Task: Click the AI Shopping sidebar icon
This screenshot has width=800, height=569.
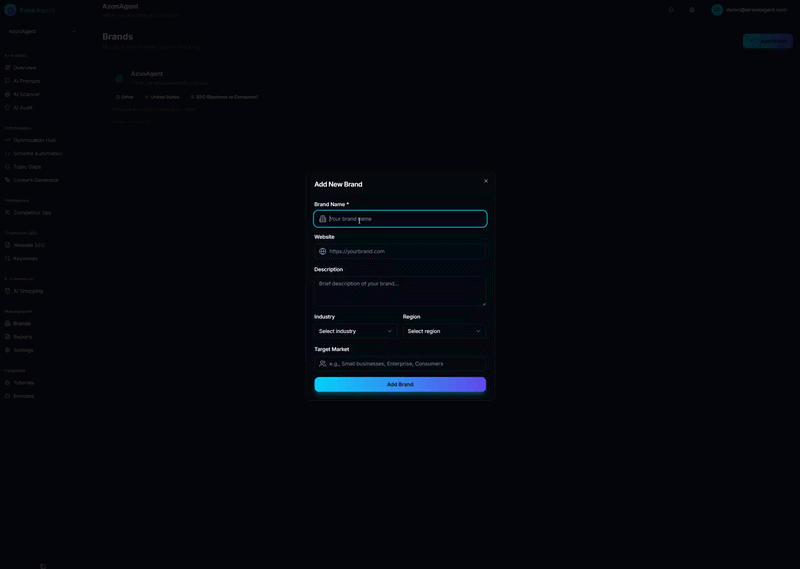Action: click(8, 291)
